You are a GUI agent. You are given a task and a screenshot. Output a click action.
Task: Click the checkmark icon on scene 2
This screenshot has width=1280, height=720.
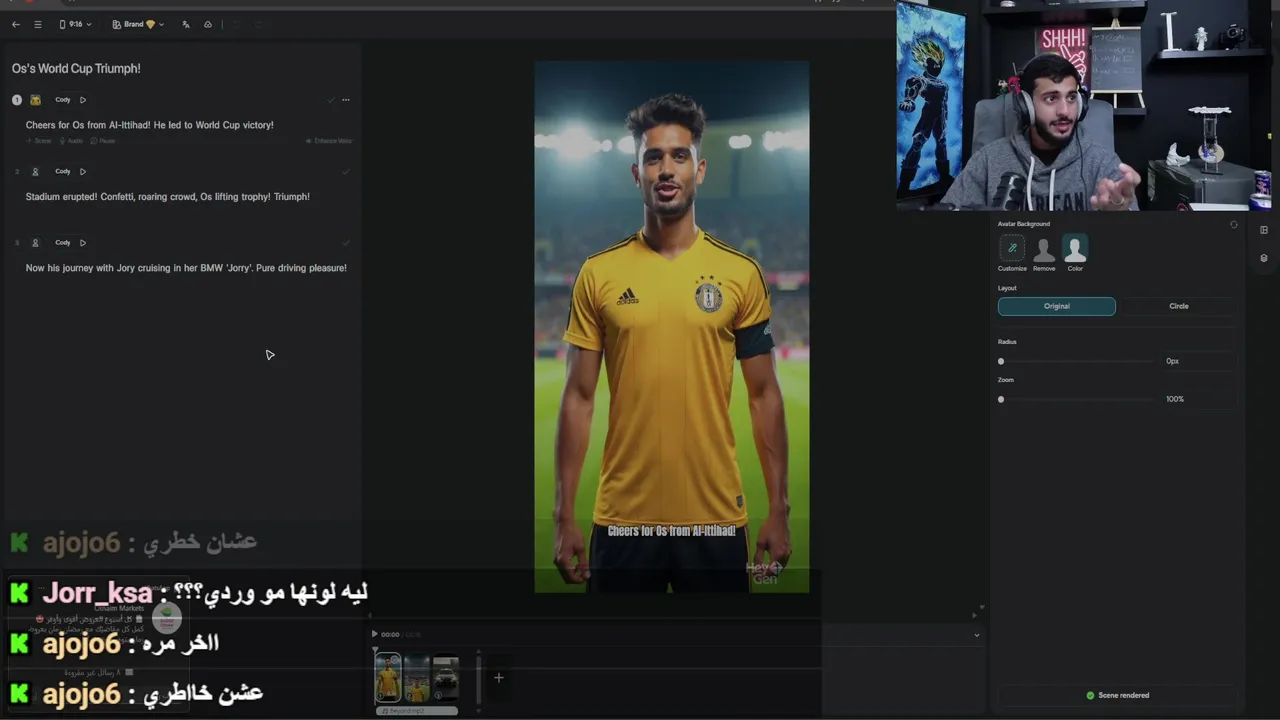pyautogui.click(x=346, y=171)
